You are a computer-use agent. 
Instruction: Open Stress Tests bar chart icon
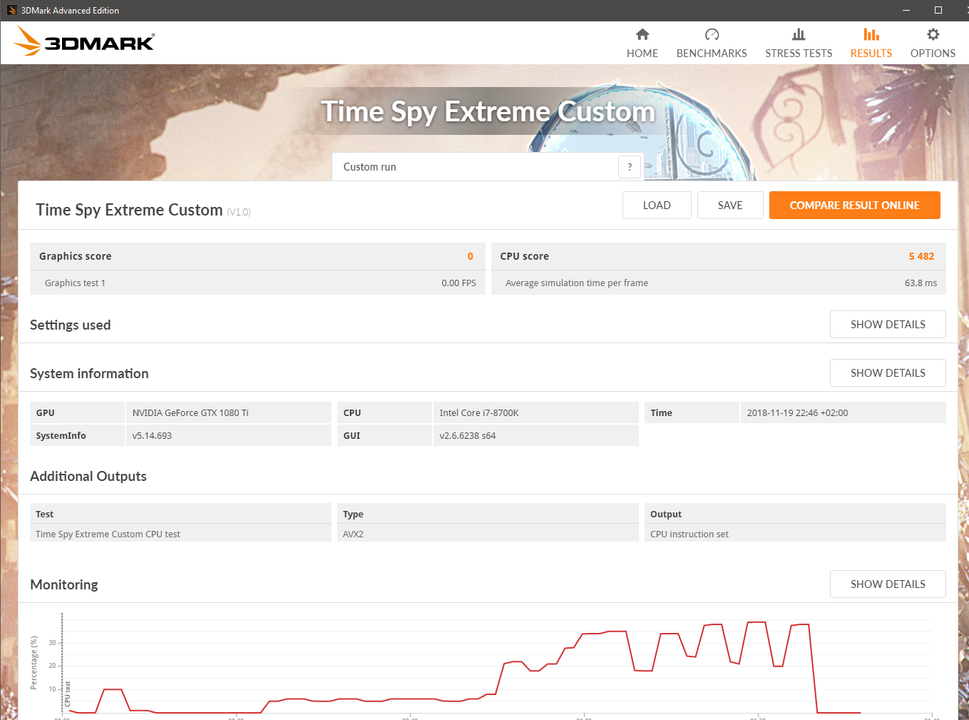pos(798,35)
